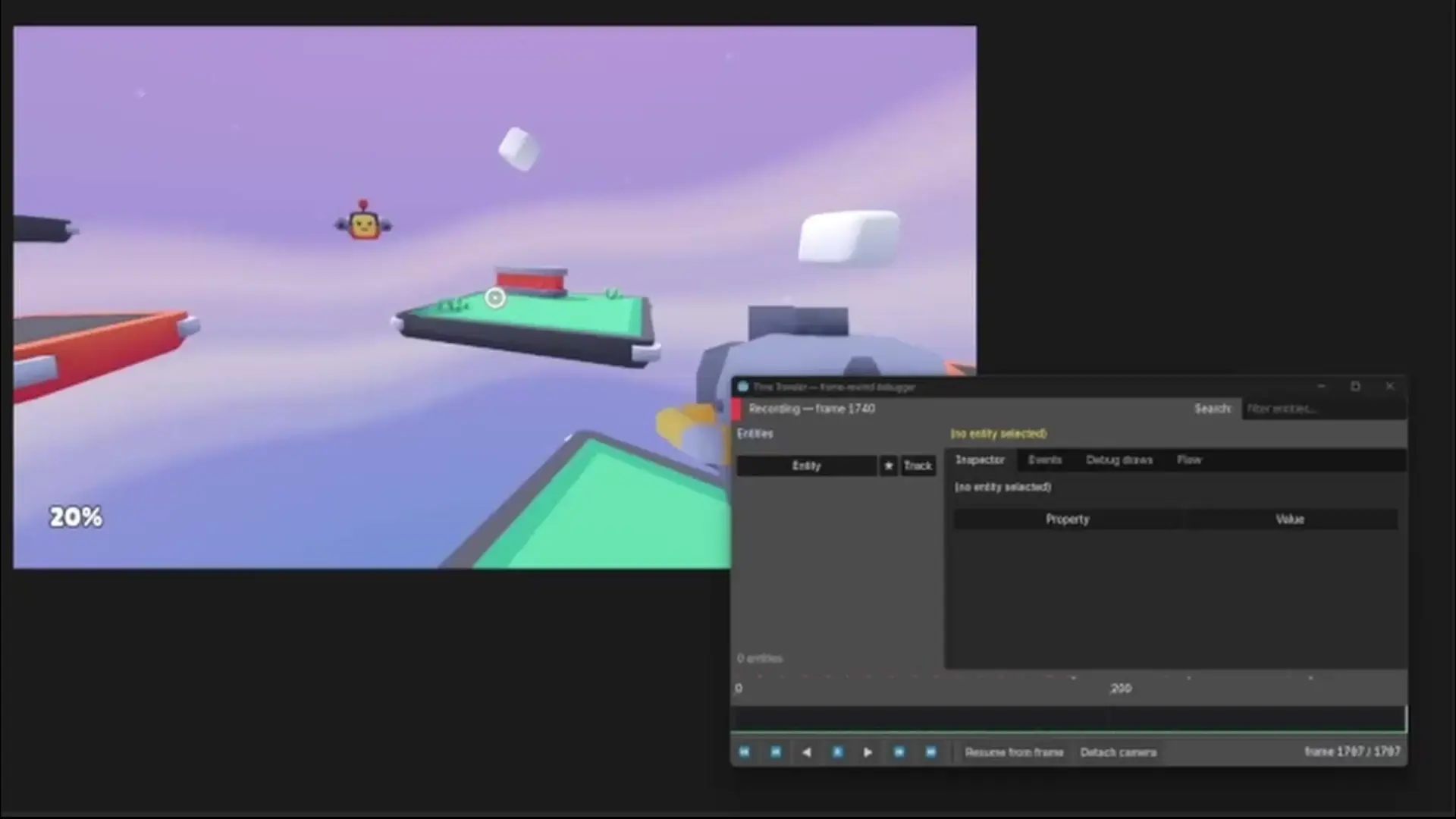Click the Track column header
This screenshot has width=1456, height=819.
pos(918,466)
